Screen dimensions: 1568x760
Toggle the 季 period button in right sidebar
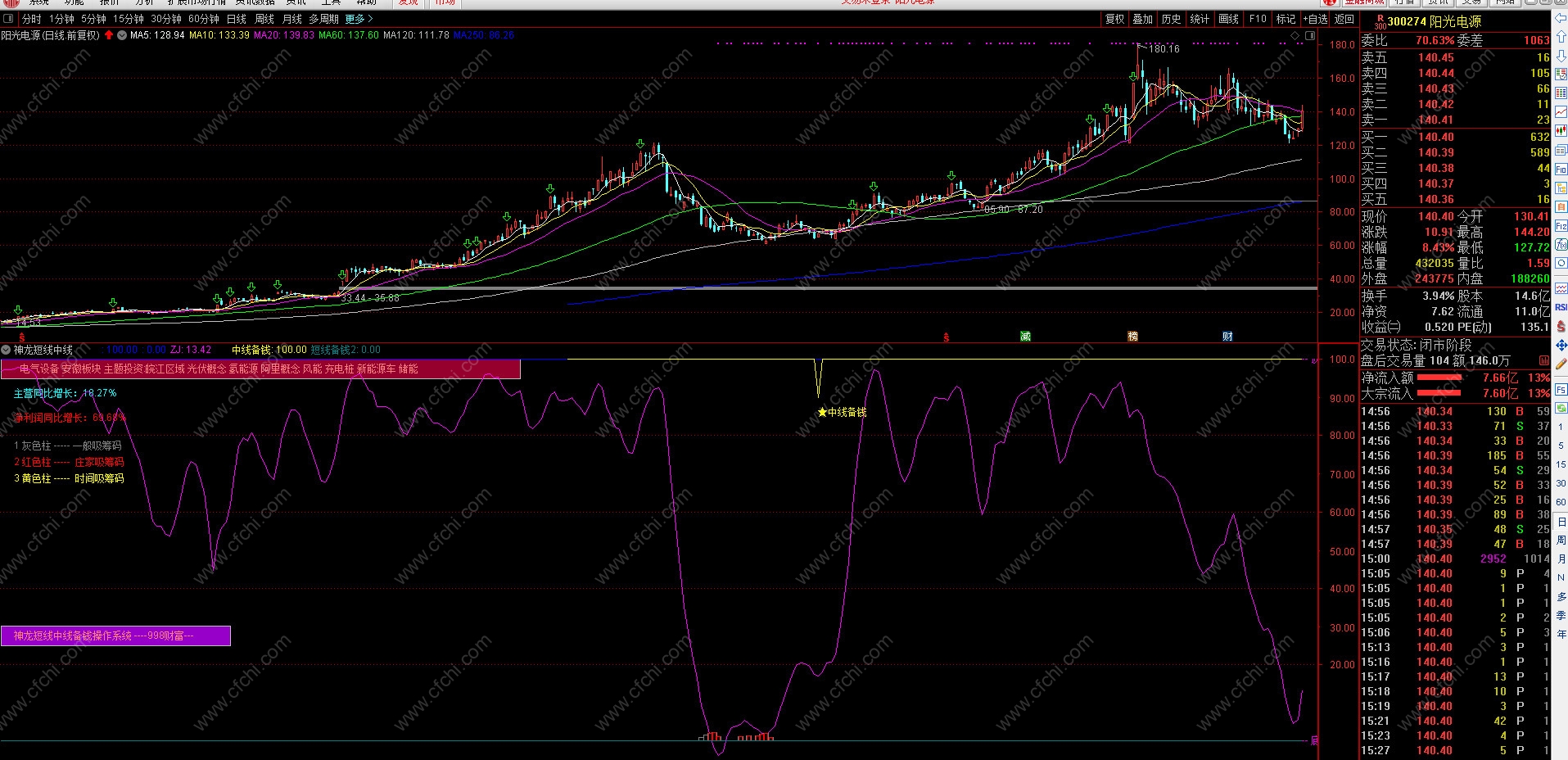pyautogui.click(x=1561, y=616)
